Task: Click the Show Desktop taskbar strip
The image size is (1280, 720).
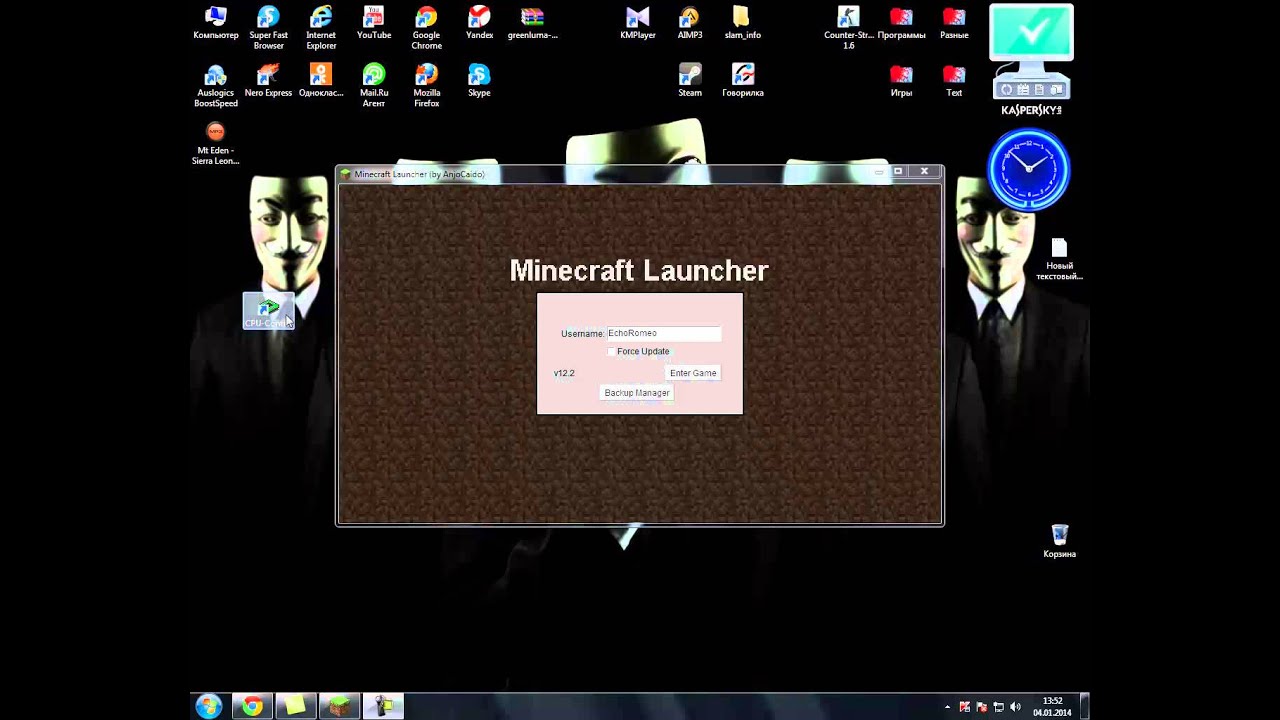Action: click(1085, 707)
